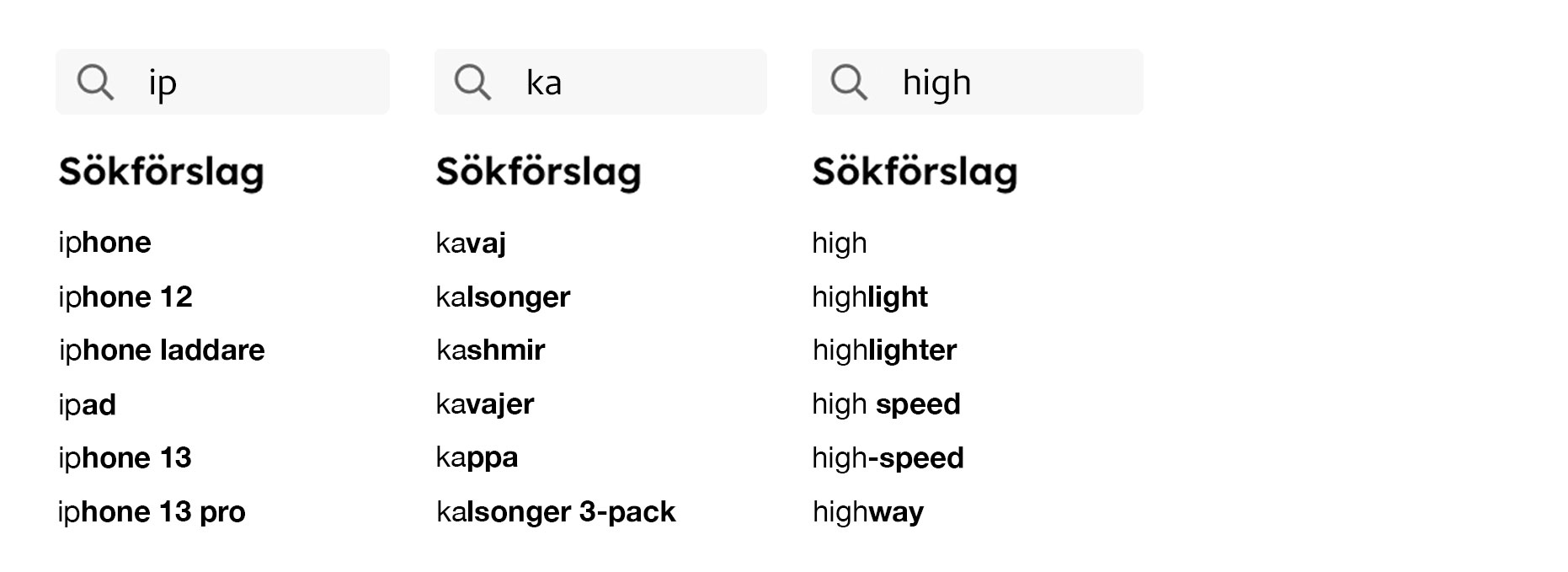1568x572 pixels.
Task: Pick the hyphenated "high-speed" suggestion
Action: pos(888,458)
